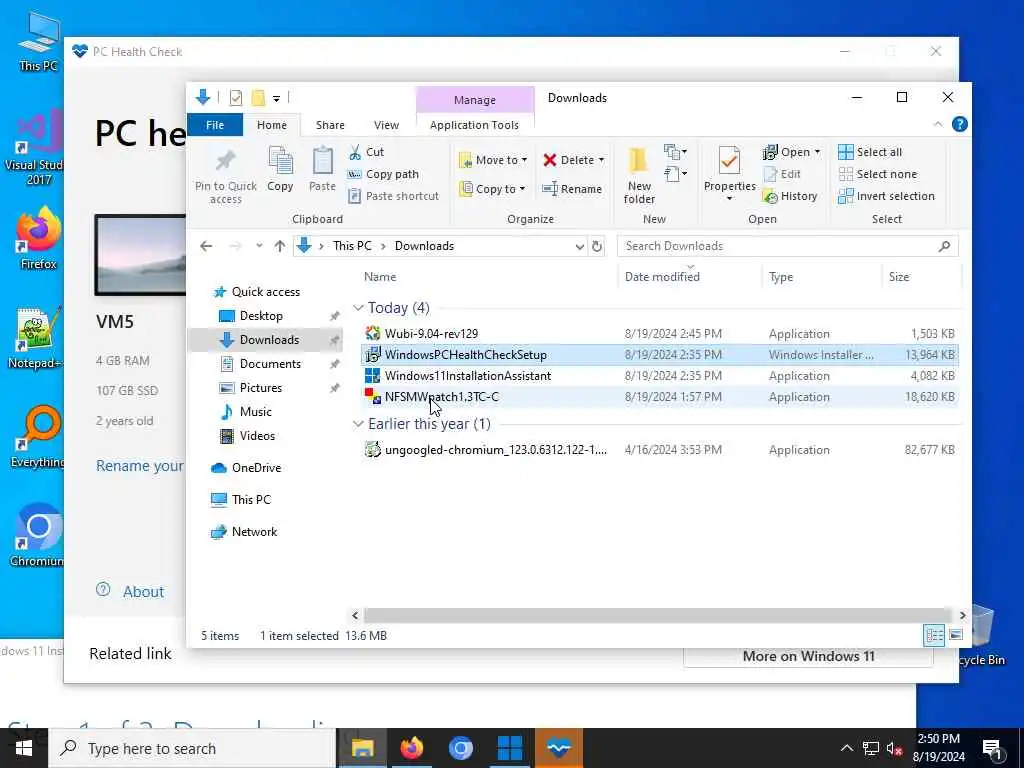Image resolution: width=1024 pixels, height=768 pixels.
Task: Open Application Tools tab
Action: pos(474,125)
